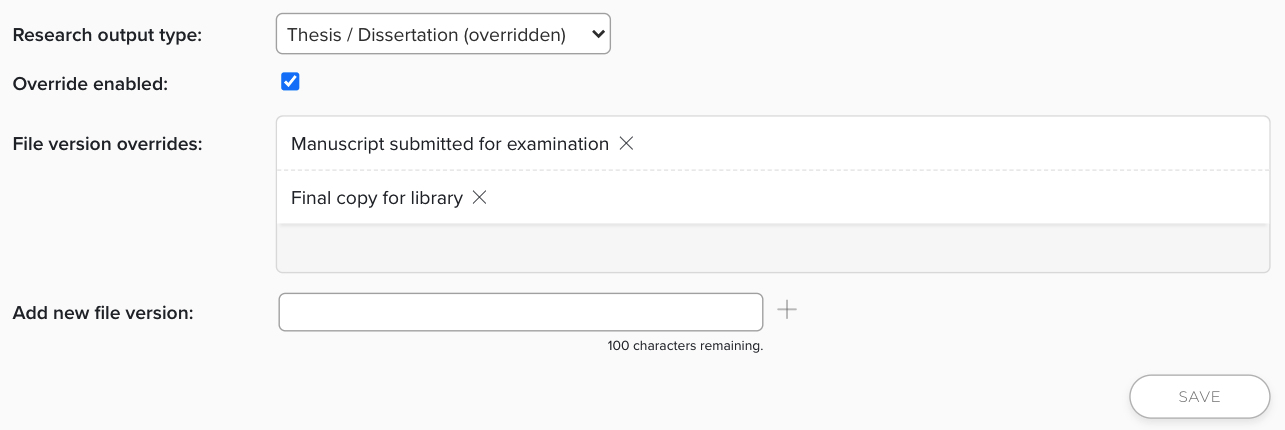Click the word "Manuscript" in the first override

pyautogui.click(x=336, y=144)
